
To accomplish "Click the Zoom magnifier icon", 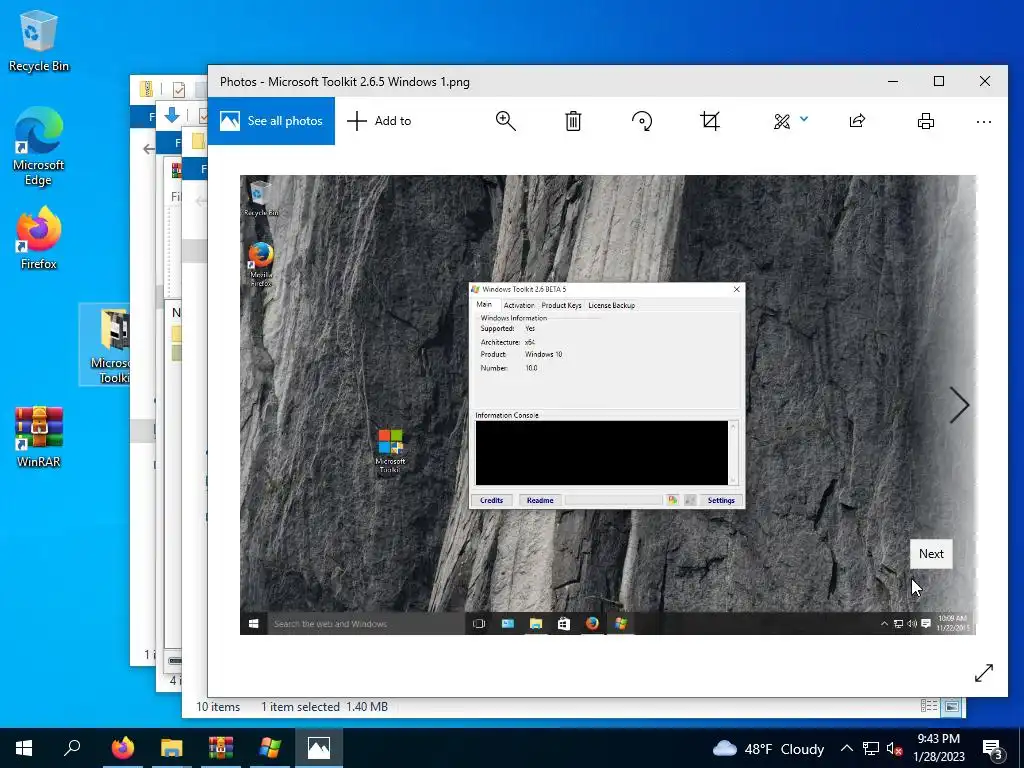I will click(505, 121).
